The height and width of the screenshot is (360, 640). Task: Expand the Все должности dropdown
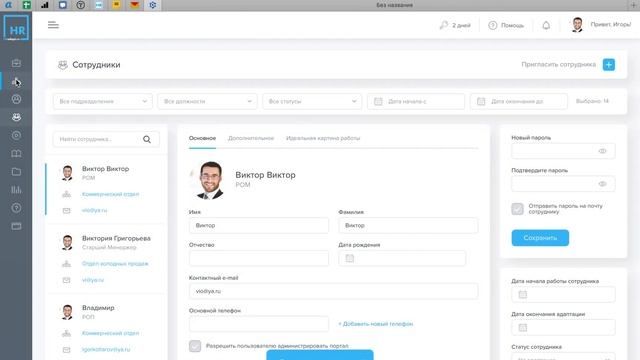[207, 101]
